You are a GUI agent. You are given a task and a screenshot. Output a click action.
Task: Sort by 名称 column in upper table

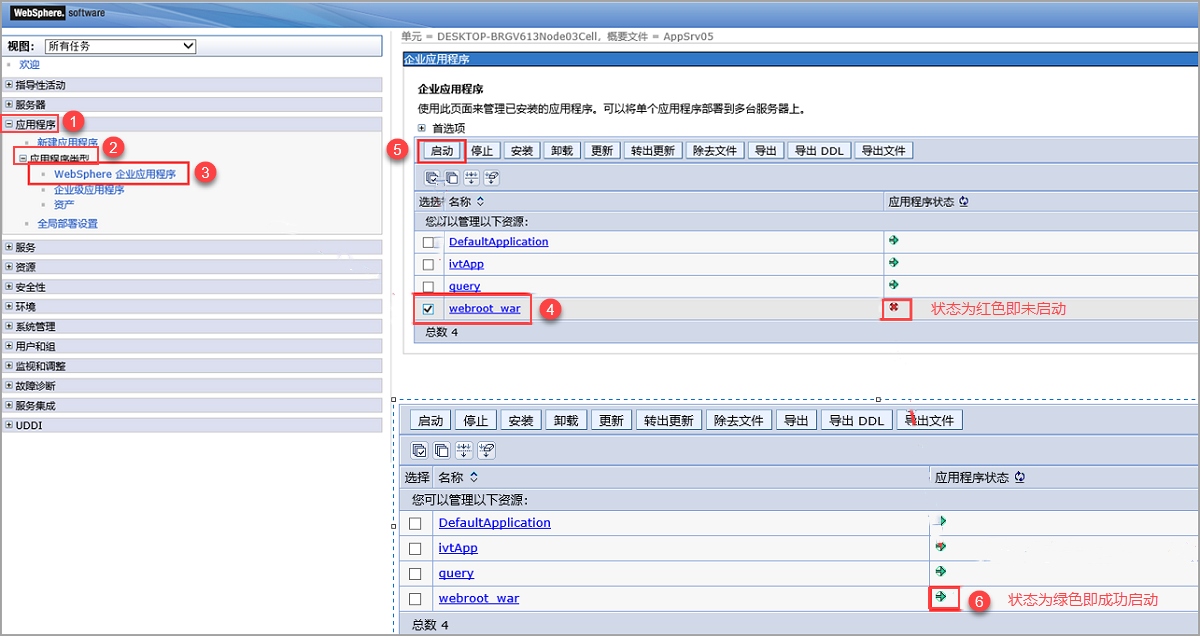(480, 202)
